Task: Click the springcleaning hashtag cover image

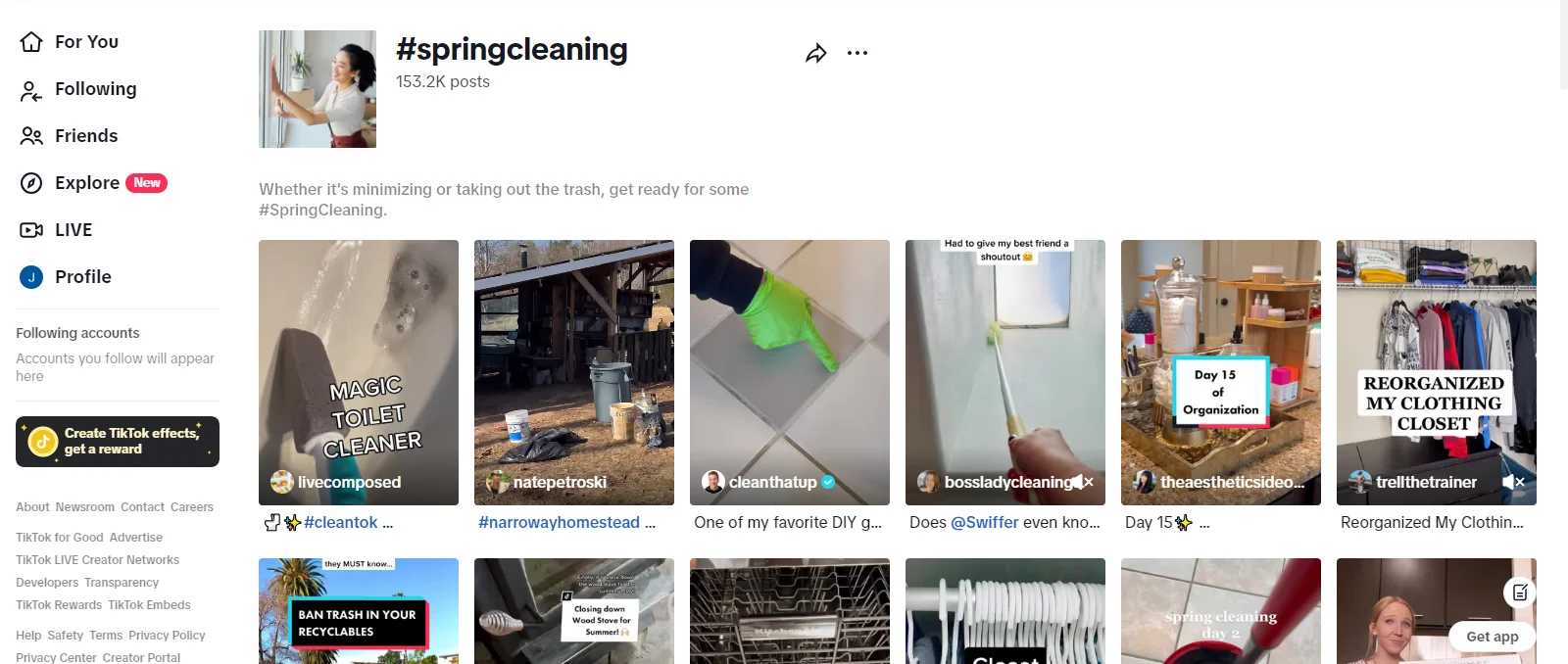Action: pos(318,89)
